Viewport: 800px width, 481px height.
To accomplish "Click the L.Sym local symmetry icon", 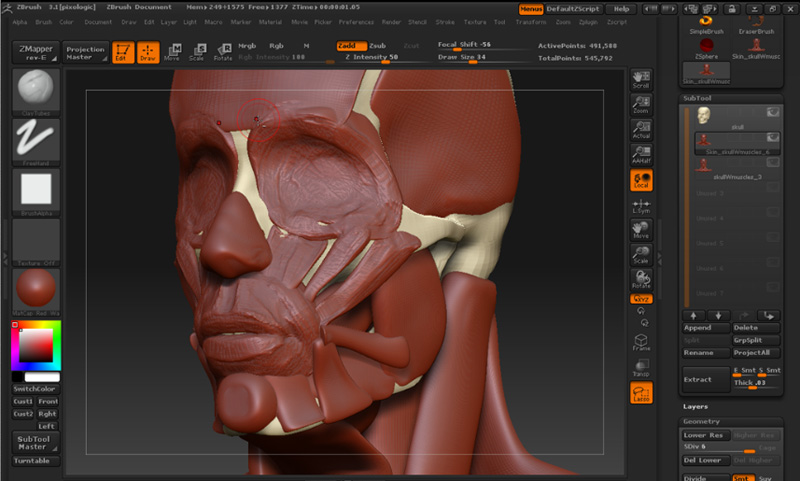I will 641,206.
